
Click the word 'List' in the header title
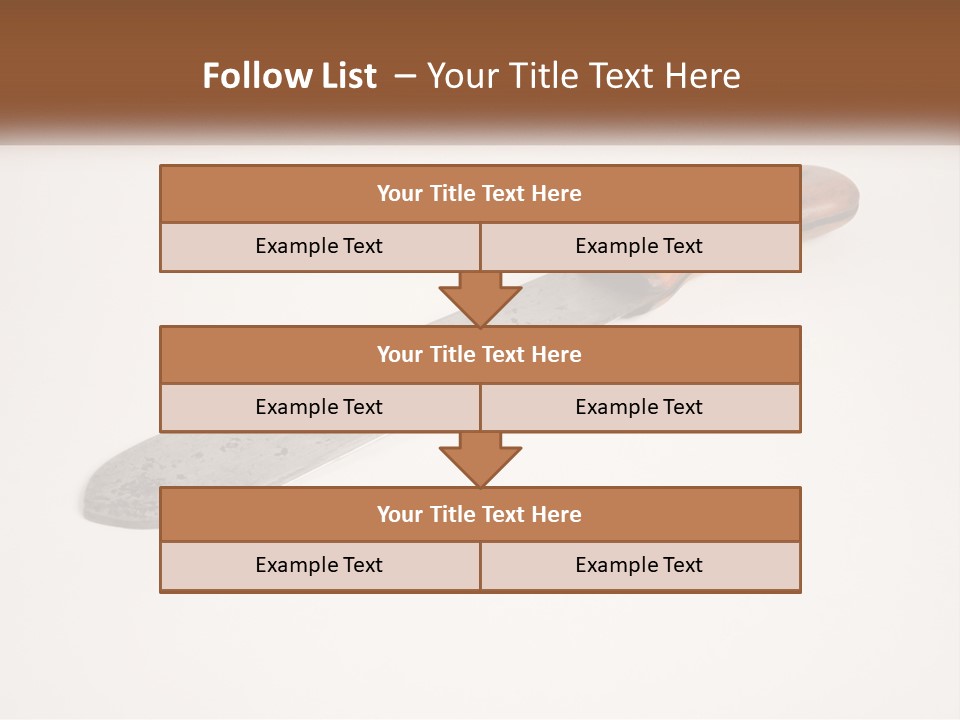coord(349,76)
